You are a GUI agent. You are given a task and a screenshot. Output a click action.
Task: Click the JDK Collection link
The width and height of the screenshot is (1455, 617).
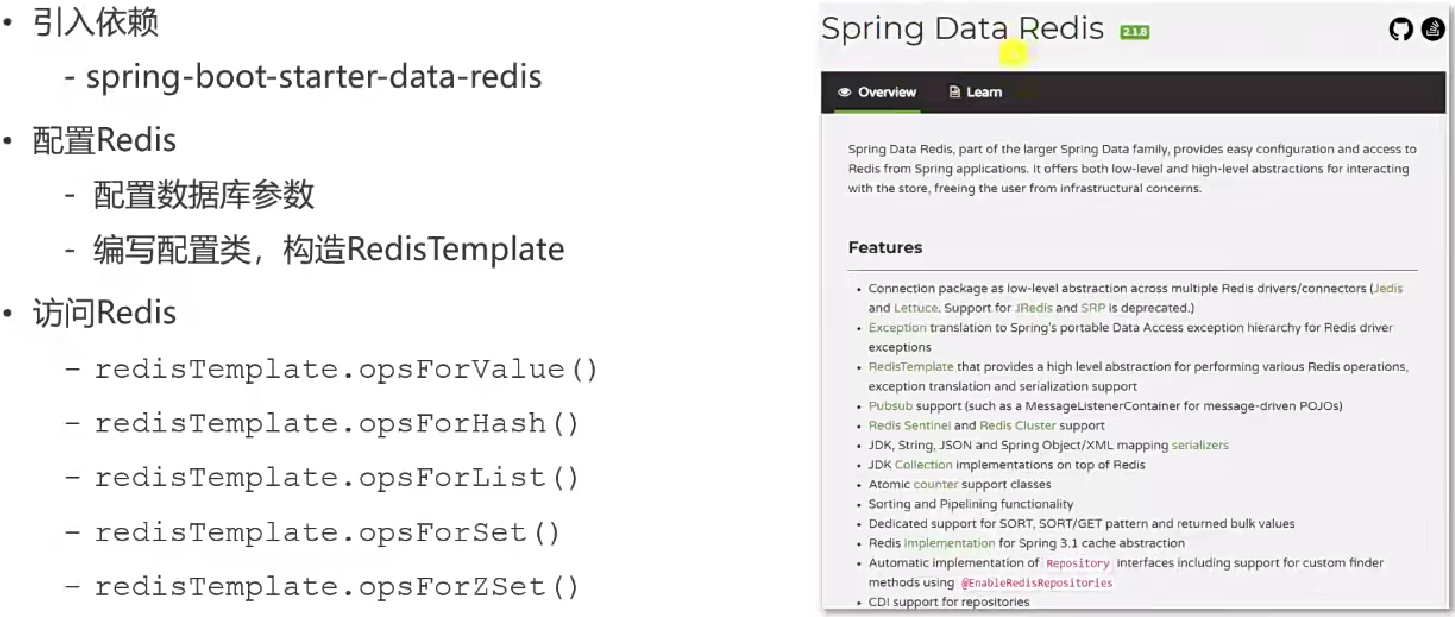point(923,464)
